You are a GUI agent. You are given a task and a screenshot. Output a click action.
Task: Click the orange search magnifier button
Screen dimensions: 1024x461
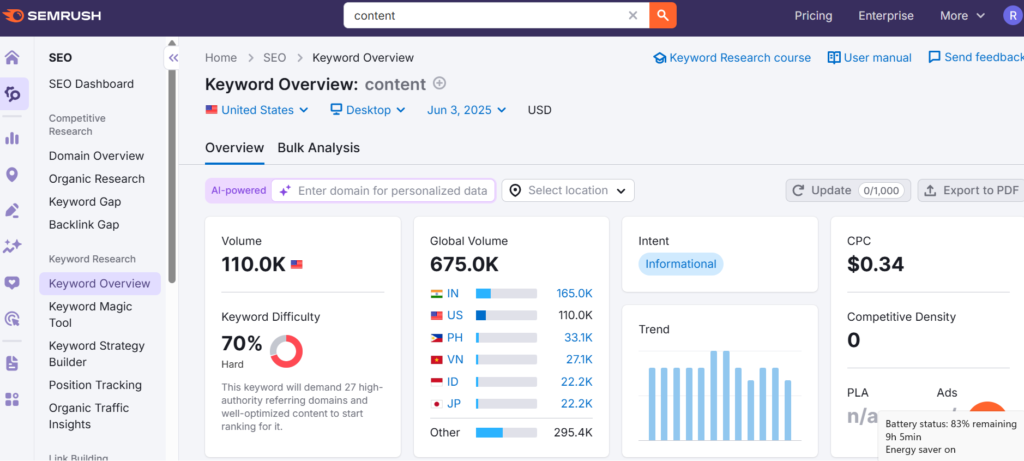[663, 16]
